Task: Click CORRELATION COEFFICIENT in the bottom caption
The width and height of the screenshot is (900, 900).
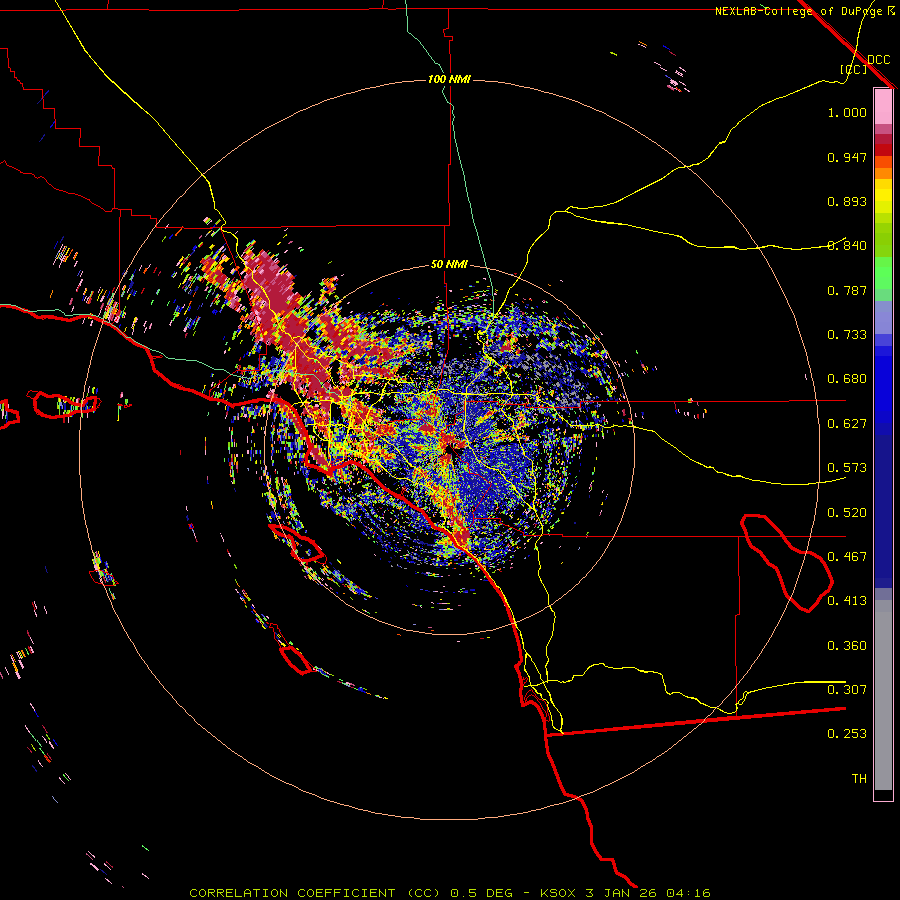Action: click(x=292, y=893)
